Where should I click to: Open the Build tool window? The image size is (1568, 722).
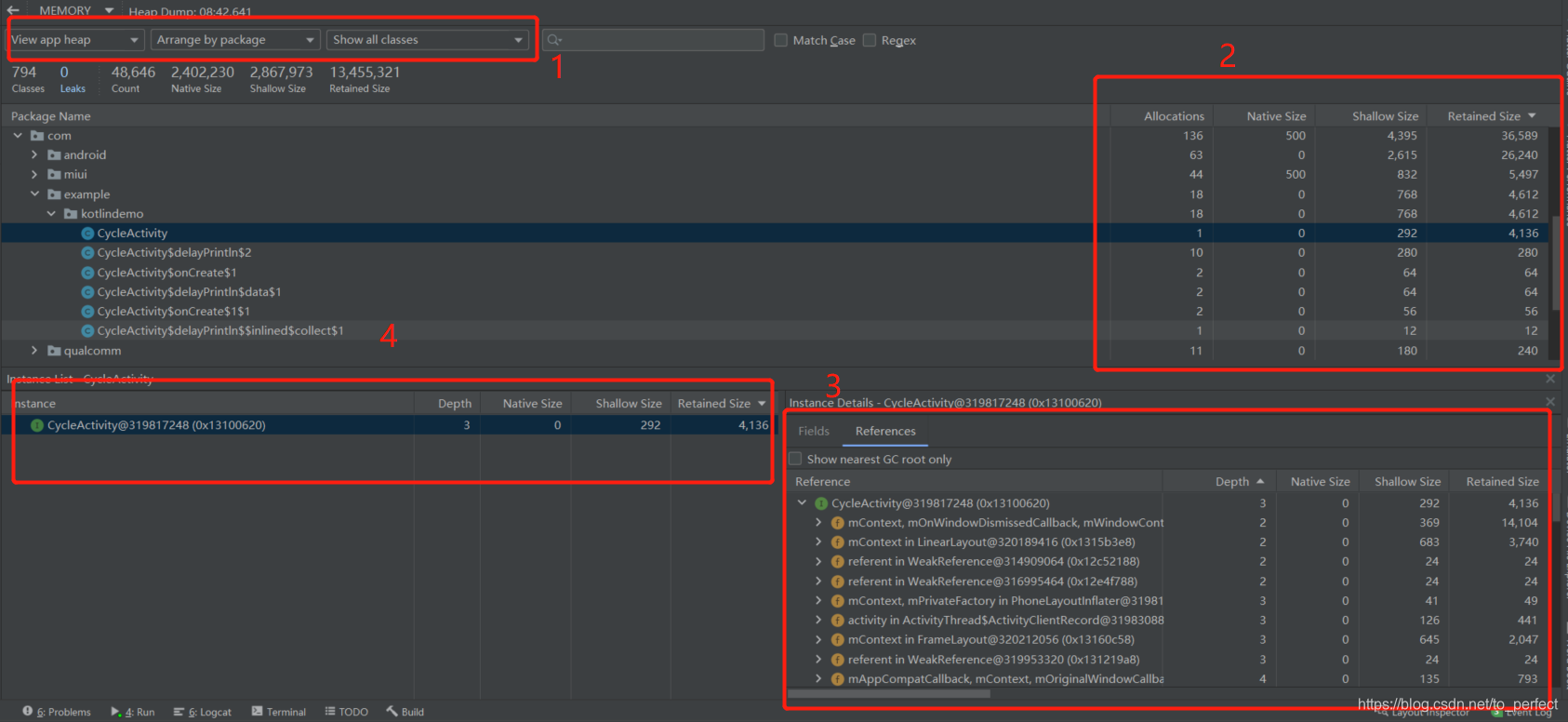pos(405,712)
